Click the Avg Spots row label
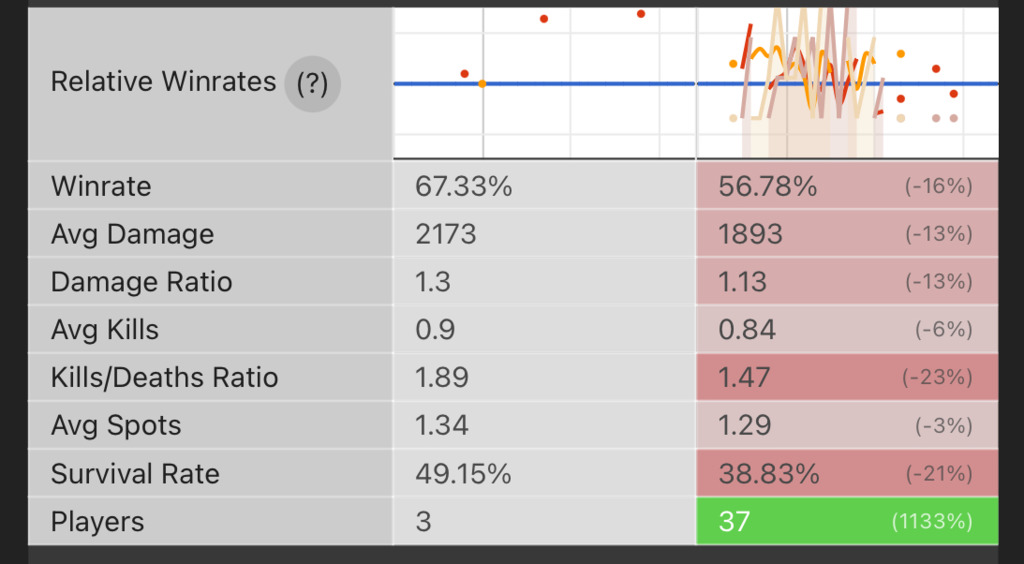This screenshot has width=1024, height=564. tap(116, 426)
